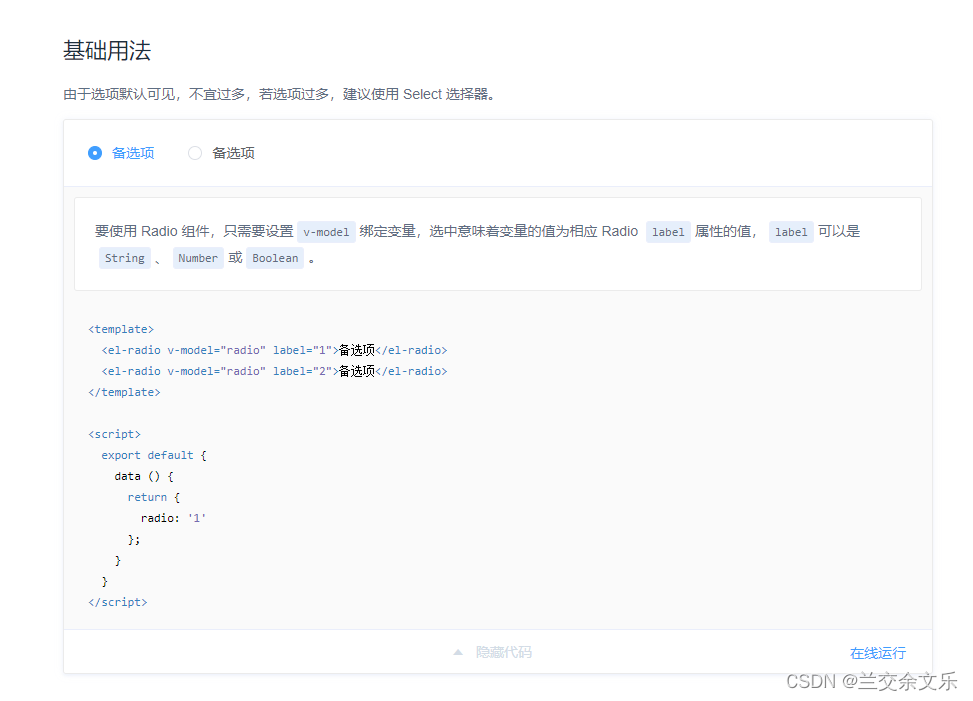
Task: Click the v-model inline code tag
Action: click(326, 232)
